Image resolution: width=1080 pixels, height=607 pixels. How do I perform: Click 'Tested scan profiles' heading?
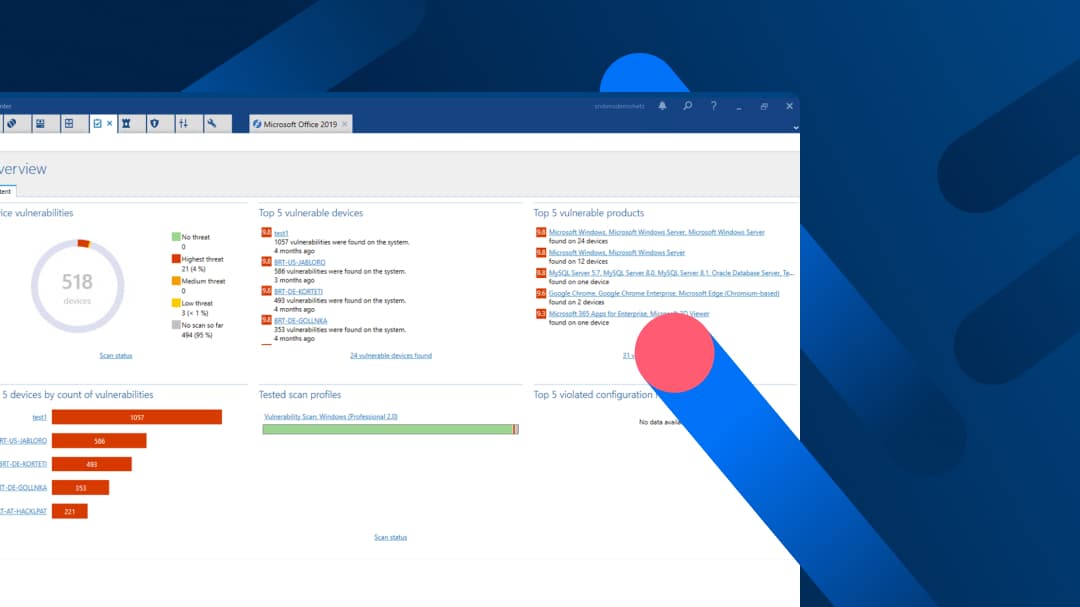pos(300,395)
